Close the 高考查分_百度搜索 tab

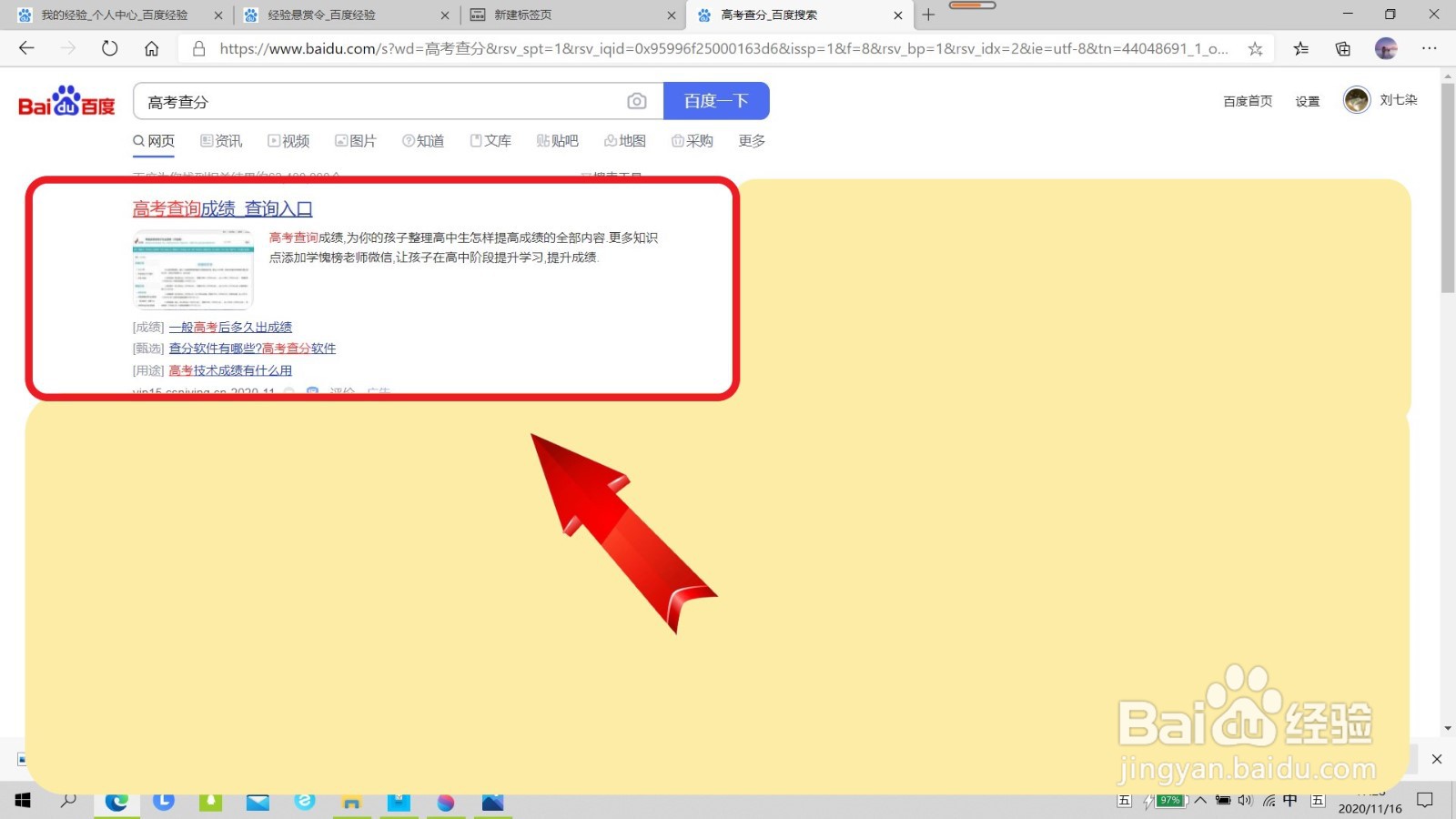[897, 15]
